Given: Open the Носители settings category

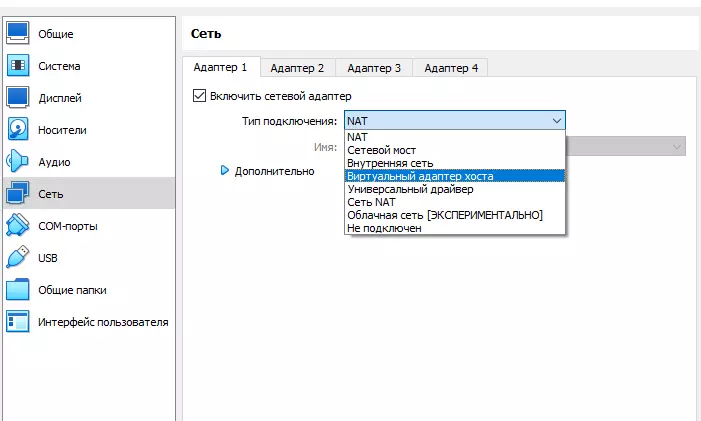Looking at the screenshot, I should coord(89,130).
